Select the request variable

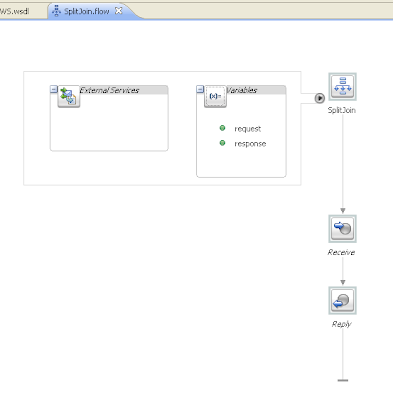(248, 129)
